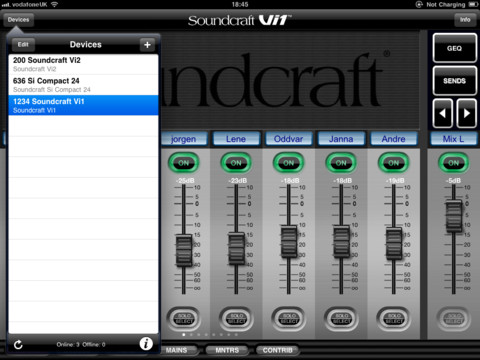Screen dimensions: 480x360
Task: Toggle ON button for Lene channel
Action: (x=236, y=163)
